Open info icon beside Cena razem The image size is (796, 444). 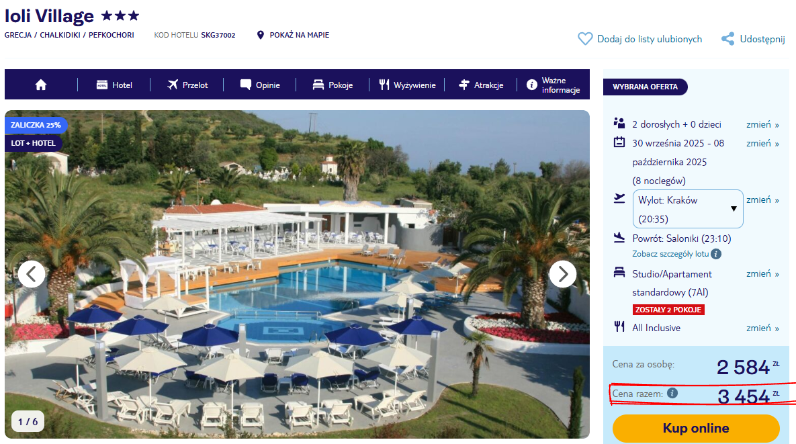[x=672, y=393]
